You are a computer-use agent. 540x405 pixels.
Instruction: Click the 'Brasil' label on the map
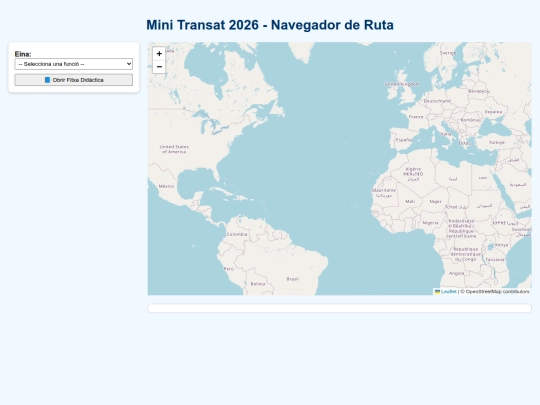point(293,279)
